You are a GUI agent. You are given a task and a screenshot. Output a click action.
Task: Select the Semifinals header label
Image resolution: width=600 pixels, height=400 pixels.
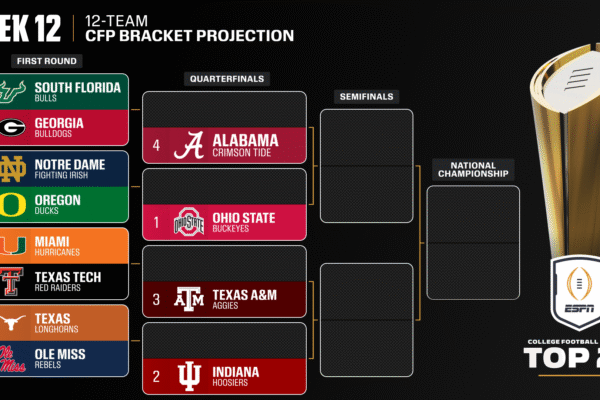[x=365, y=96]
